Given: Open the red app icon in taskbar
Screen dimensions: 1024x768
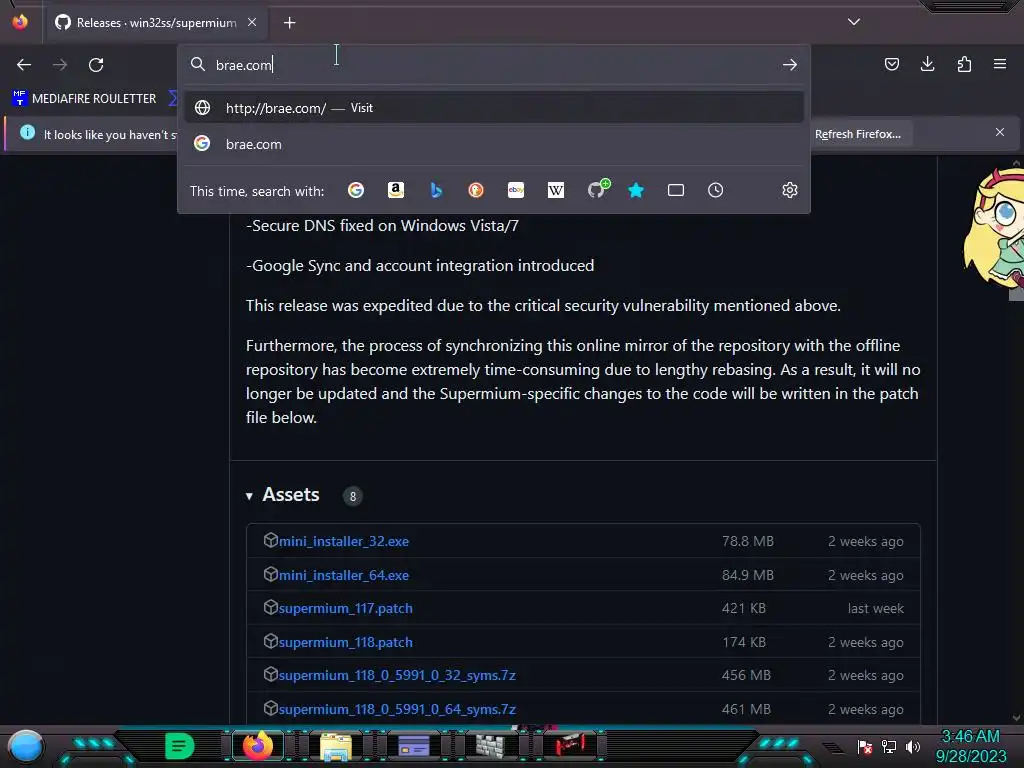Looking at the screenshot, I should point(569,745).
